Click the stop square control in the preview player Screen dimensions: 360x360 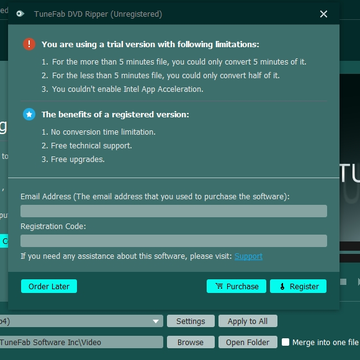coord(343,282)
